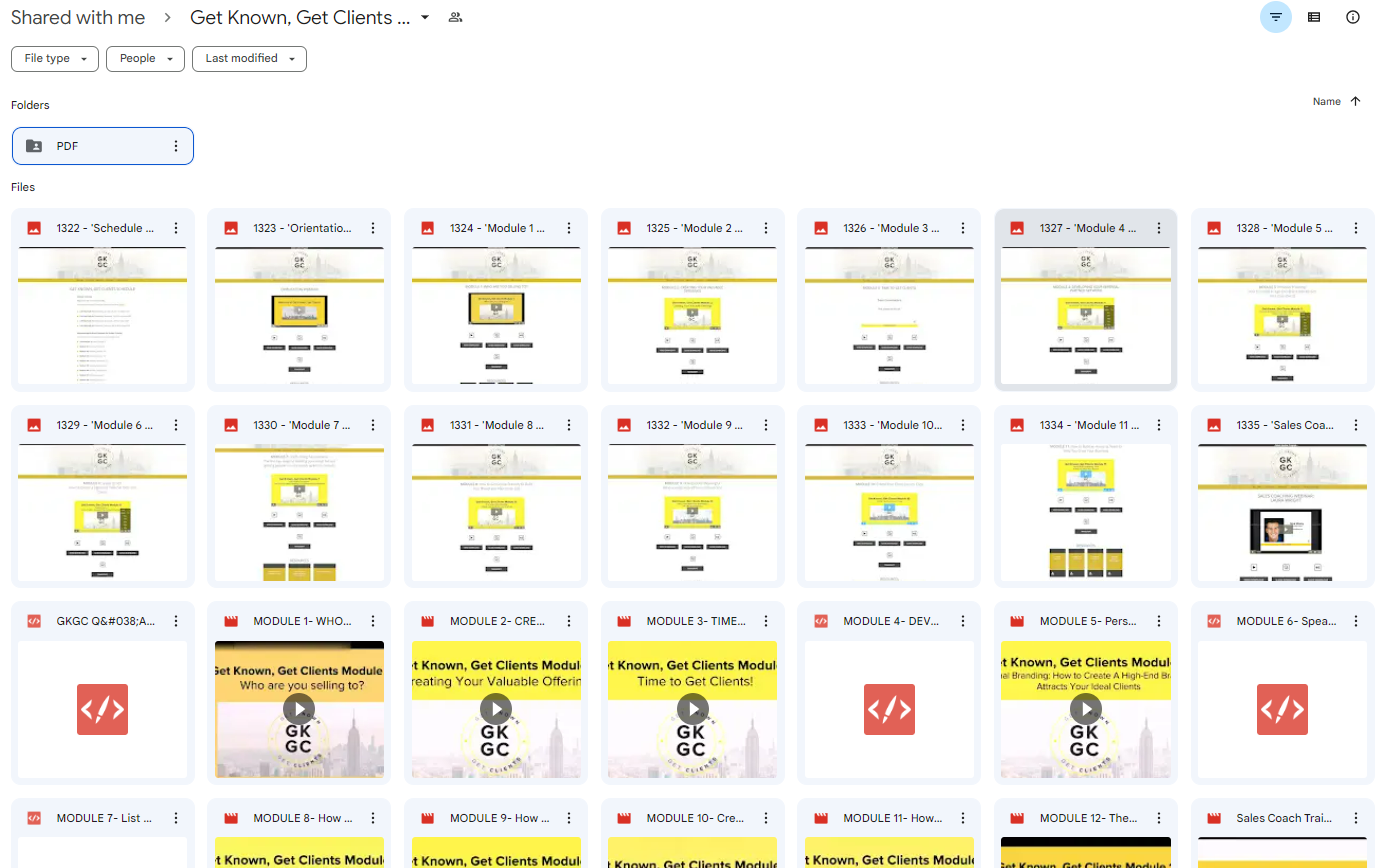
Task: Open the File type filter dropdown
Action: click(55, 59)
